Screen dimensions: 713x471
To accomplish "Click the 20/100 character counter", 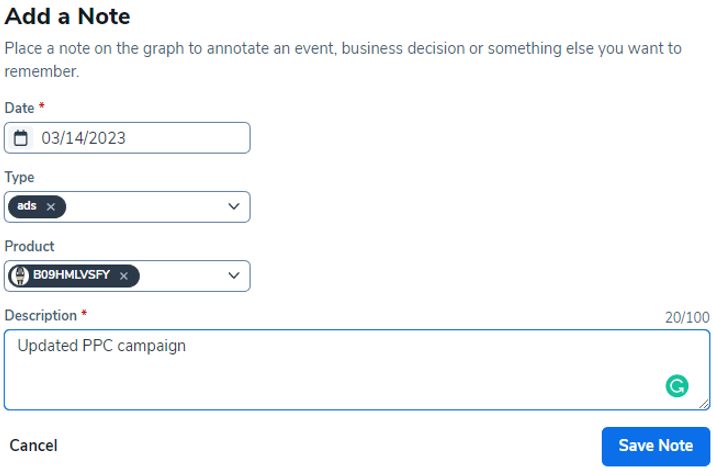I will point(687,317).
